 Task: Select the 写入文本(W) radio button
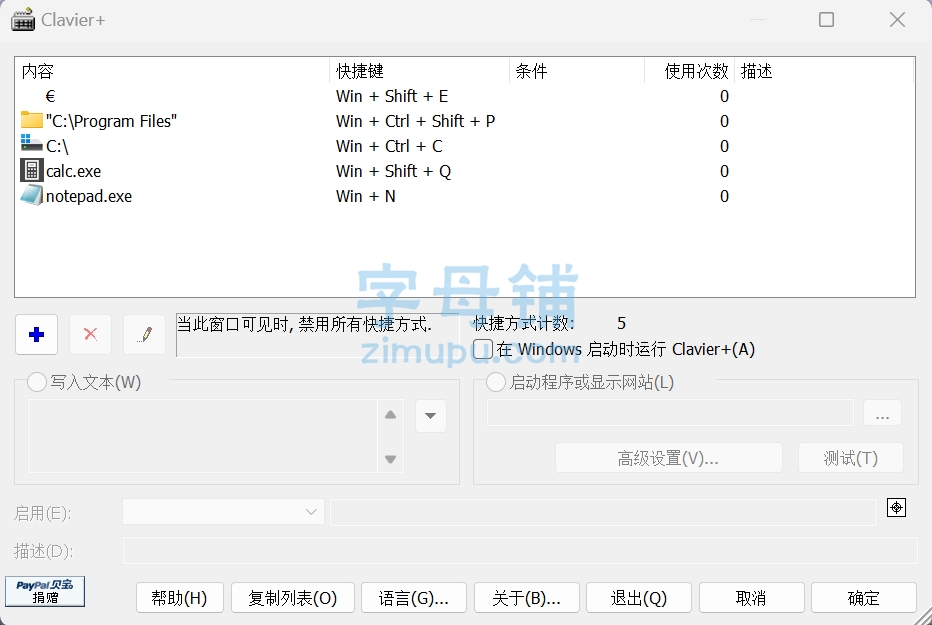[x=37, y=382]
